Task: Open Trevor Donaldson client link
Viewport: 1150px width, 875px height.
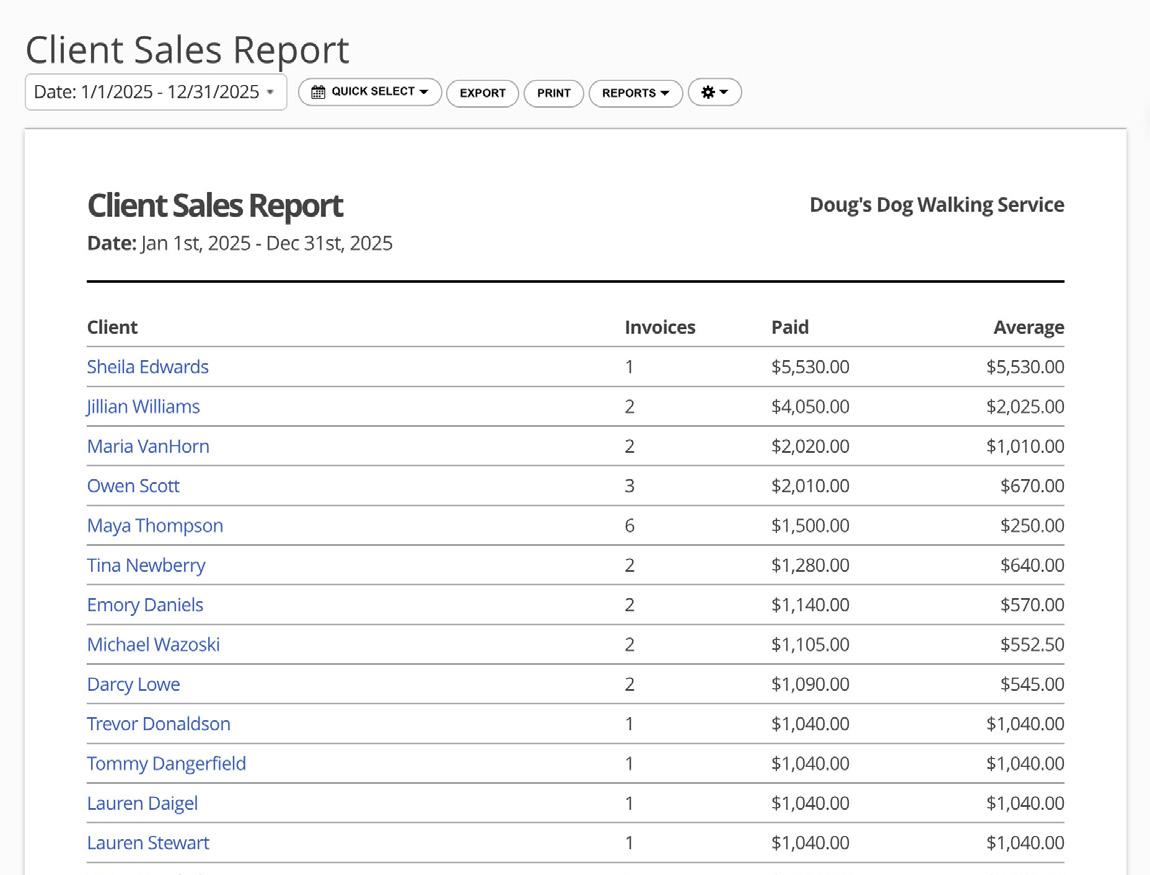Action: click(x=158, y=724)
